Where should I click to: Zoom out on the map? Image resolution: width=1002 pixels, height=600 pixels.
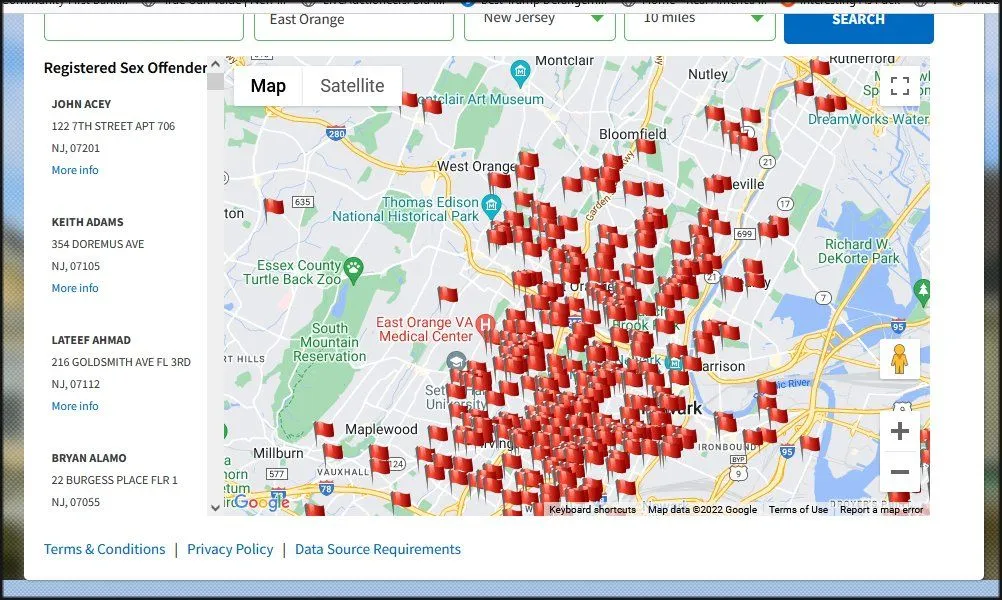coord(899,472)
